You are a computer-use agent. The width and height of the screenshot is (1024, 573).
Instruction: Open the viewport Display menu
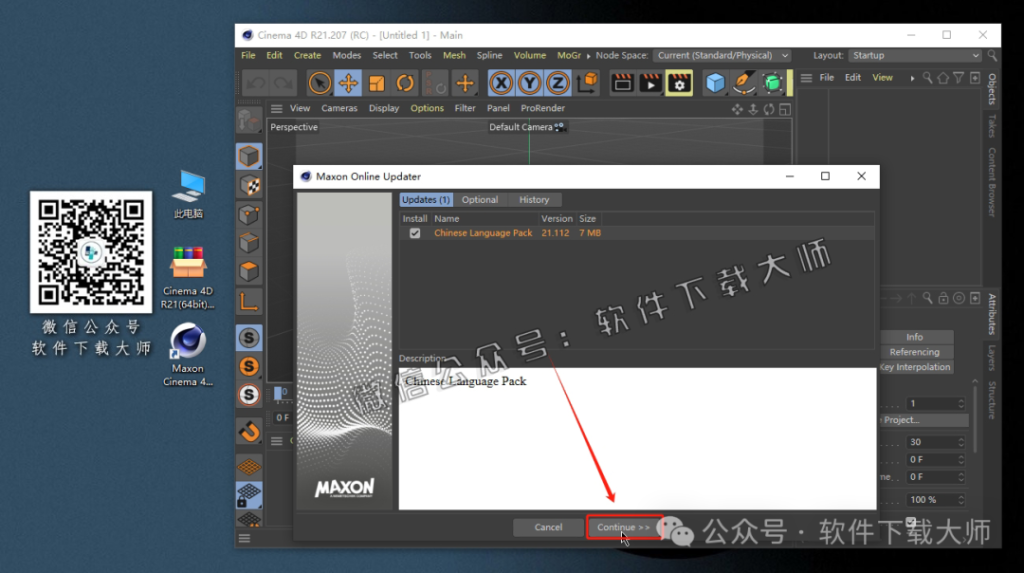[383, 108]
